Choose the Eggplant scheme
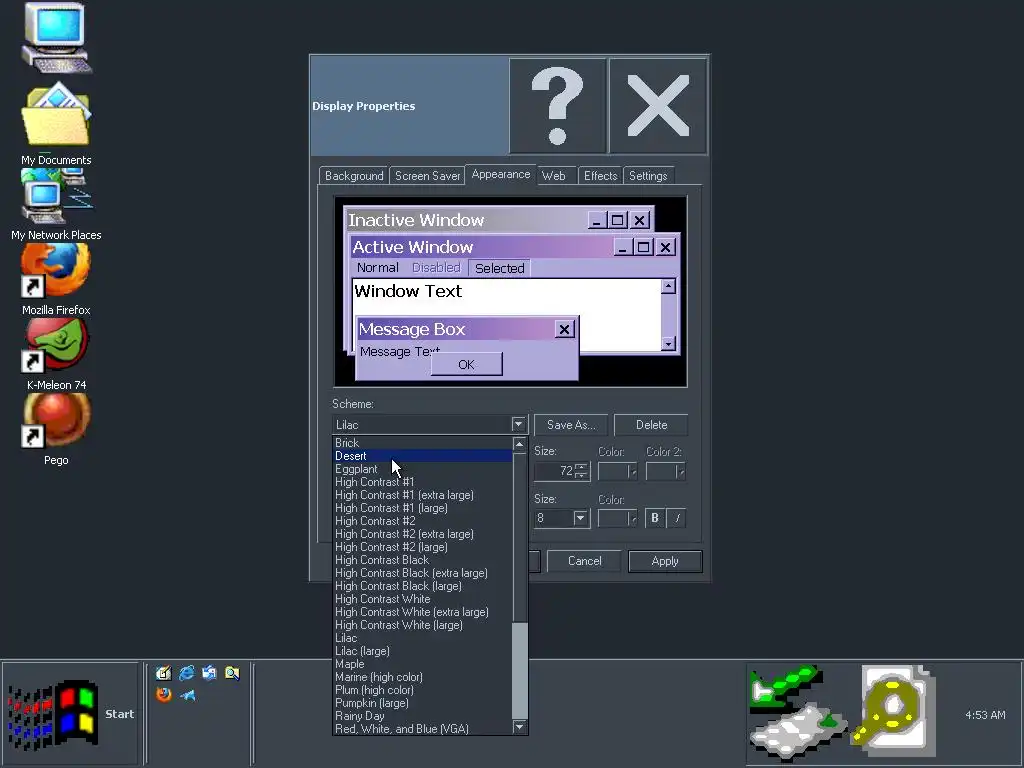 423,469
